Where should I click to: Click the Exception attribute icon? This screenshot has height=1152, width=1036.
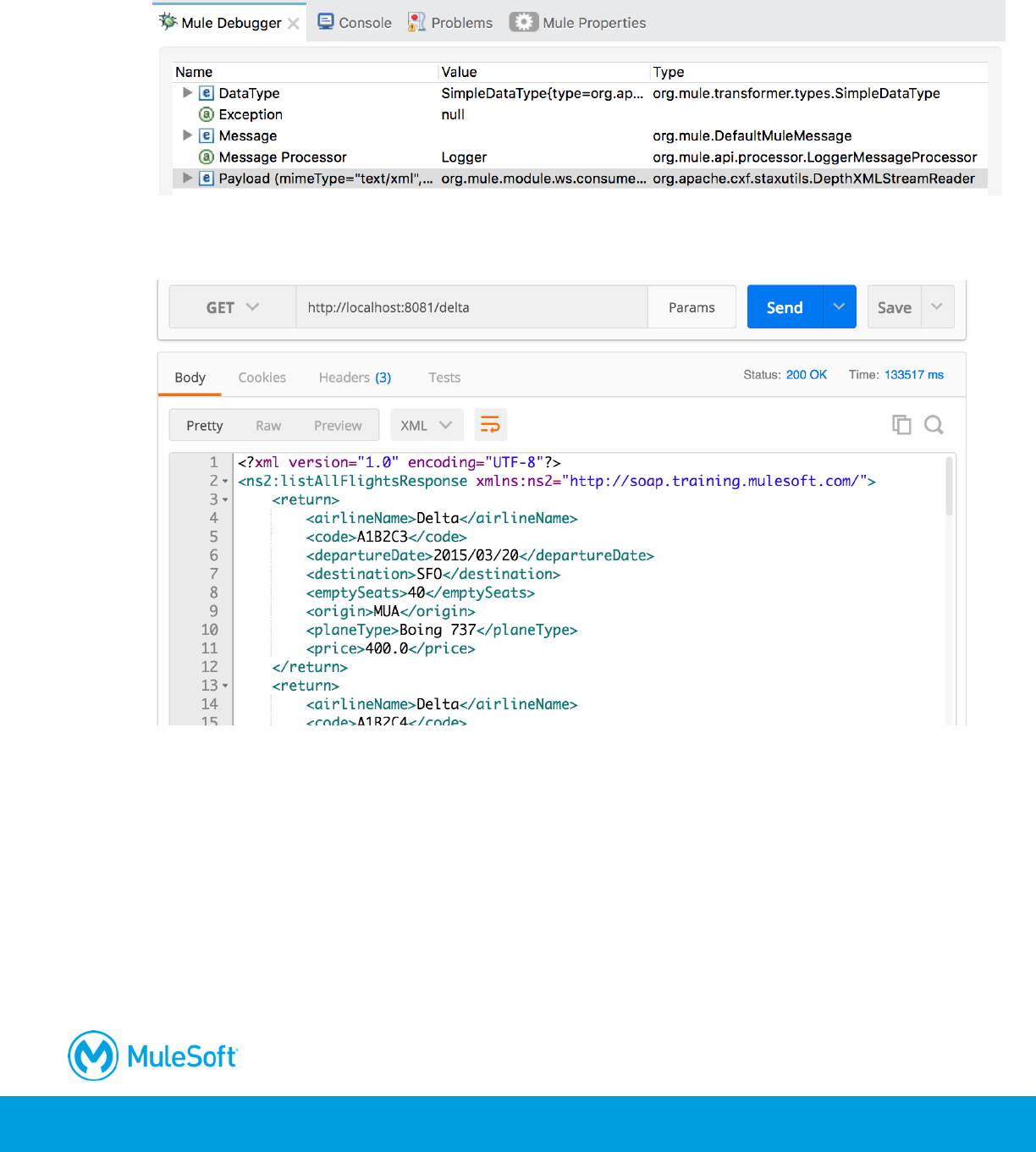pyautogui.click(x=206, y=114)
